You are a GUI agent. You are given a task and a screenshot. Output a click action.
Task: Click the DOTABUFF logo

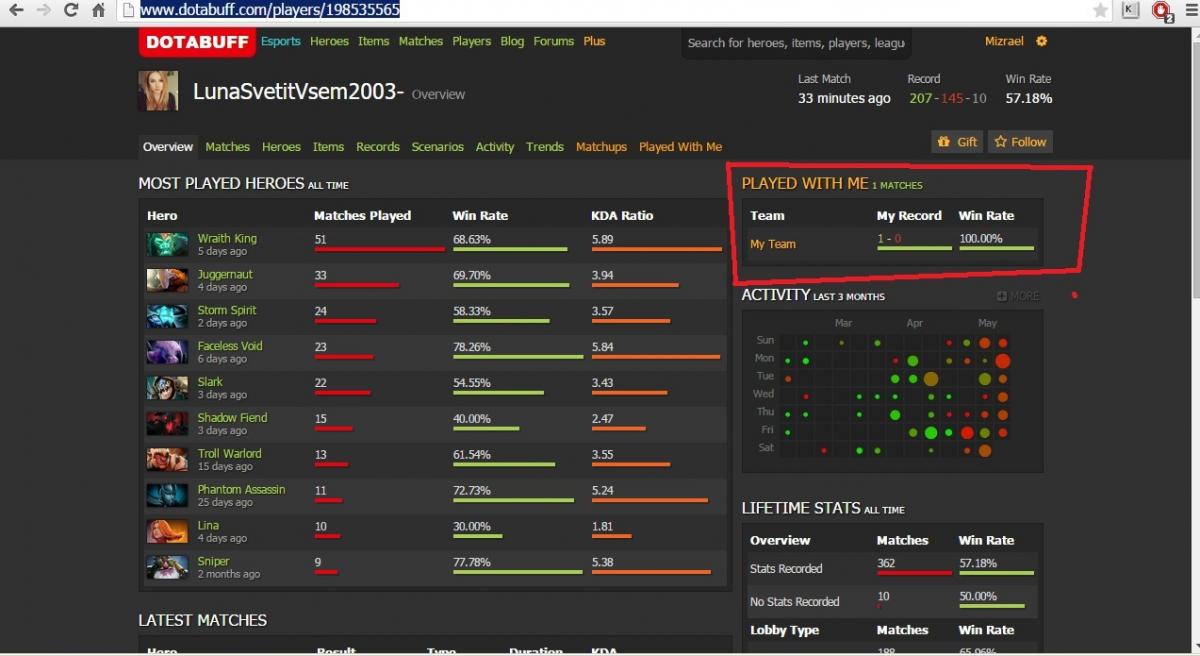(x=196, y=42)
